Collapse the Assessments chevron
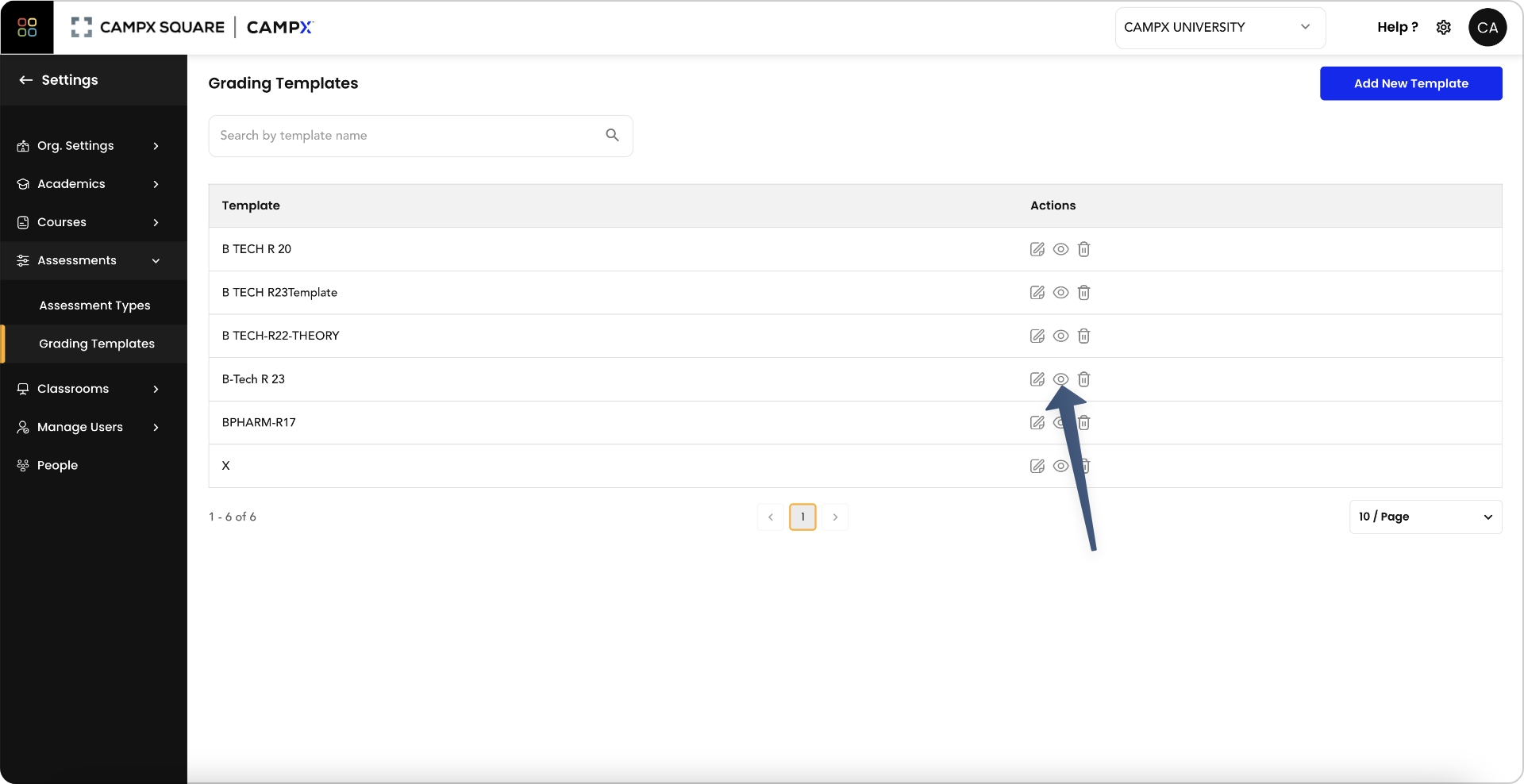 pos(156,260)
